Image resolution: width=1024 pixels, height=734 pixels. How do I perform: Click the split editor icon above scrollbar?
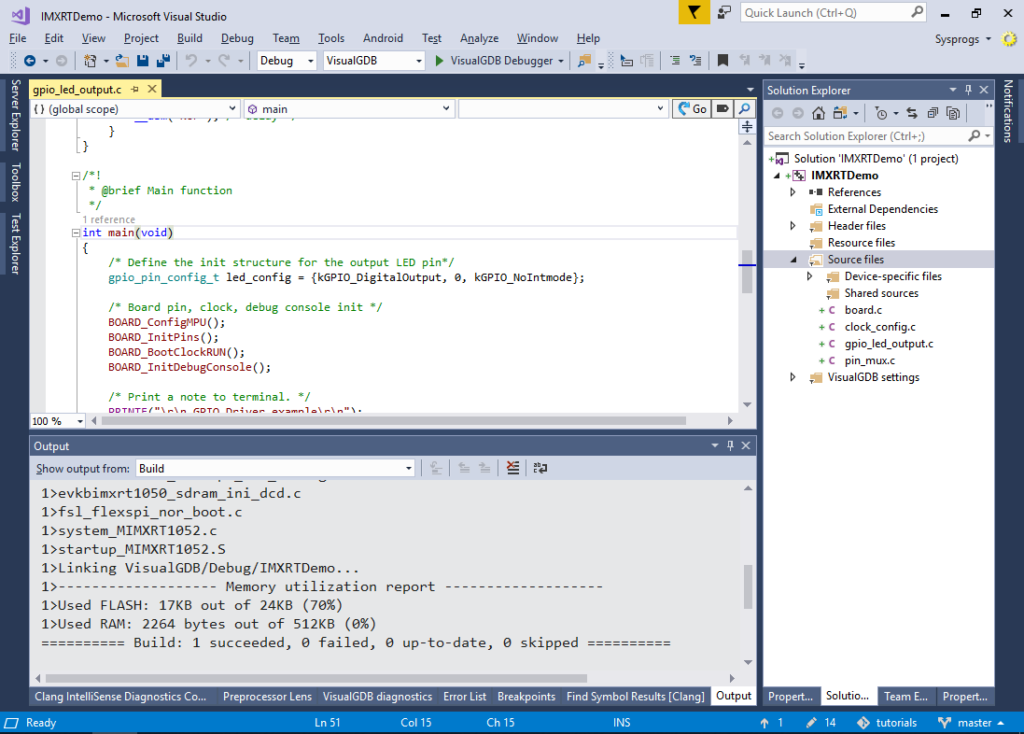(747, 127)
